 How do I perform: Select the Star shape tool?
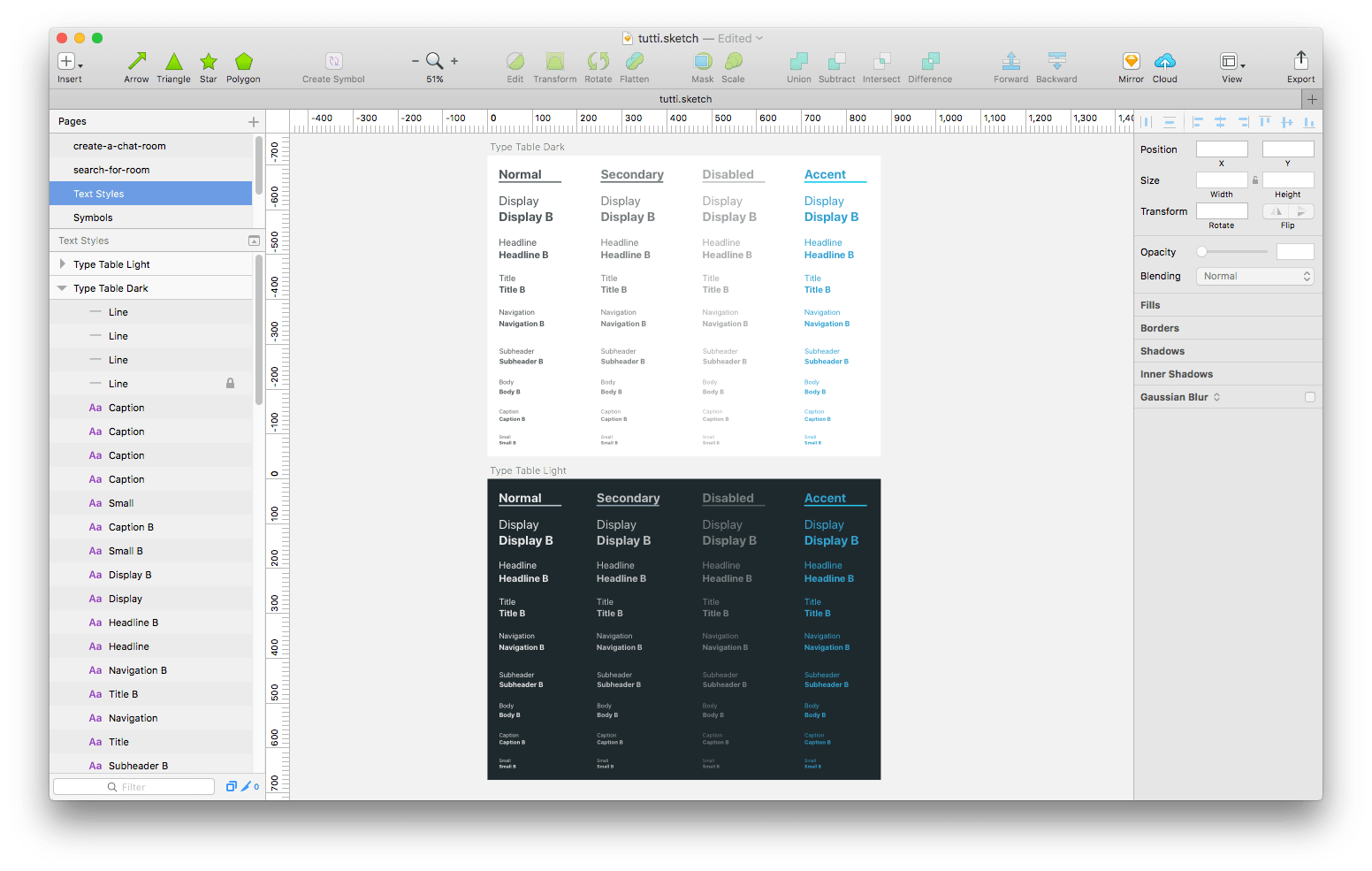click(209, 61)
